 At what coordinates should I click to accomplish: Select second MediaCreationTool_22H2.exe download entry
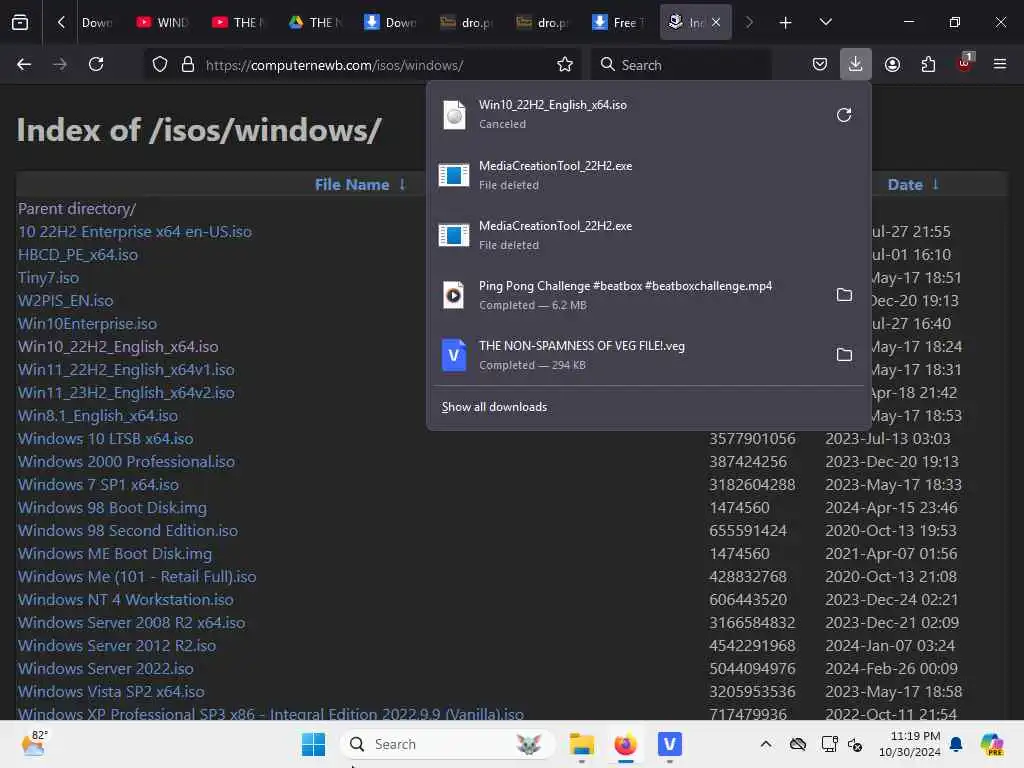pyautogui.click(x=648, y=235)
